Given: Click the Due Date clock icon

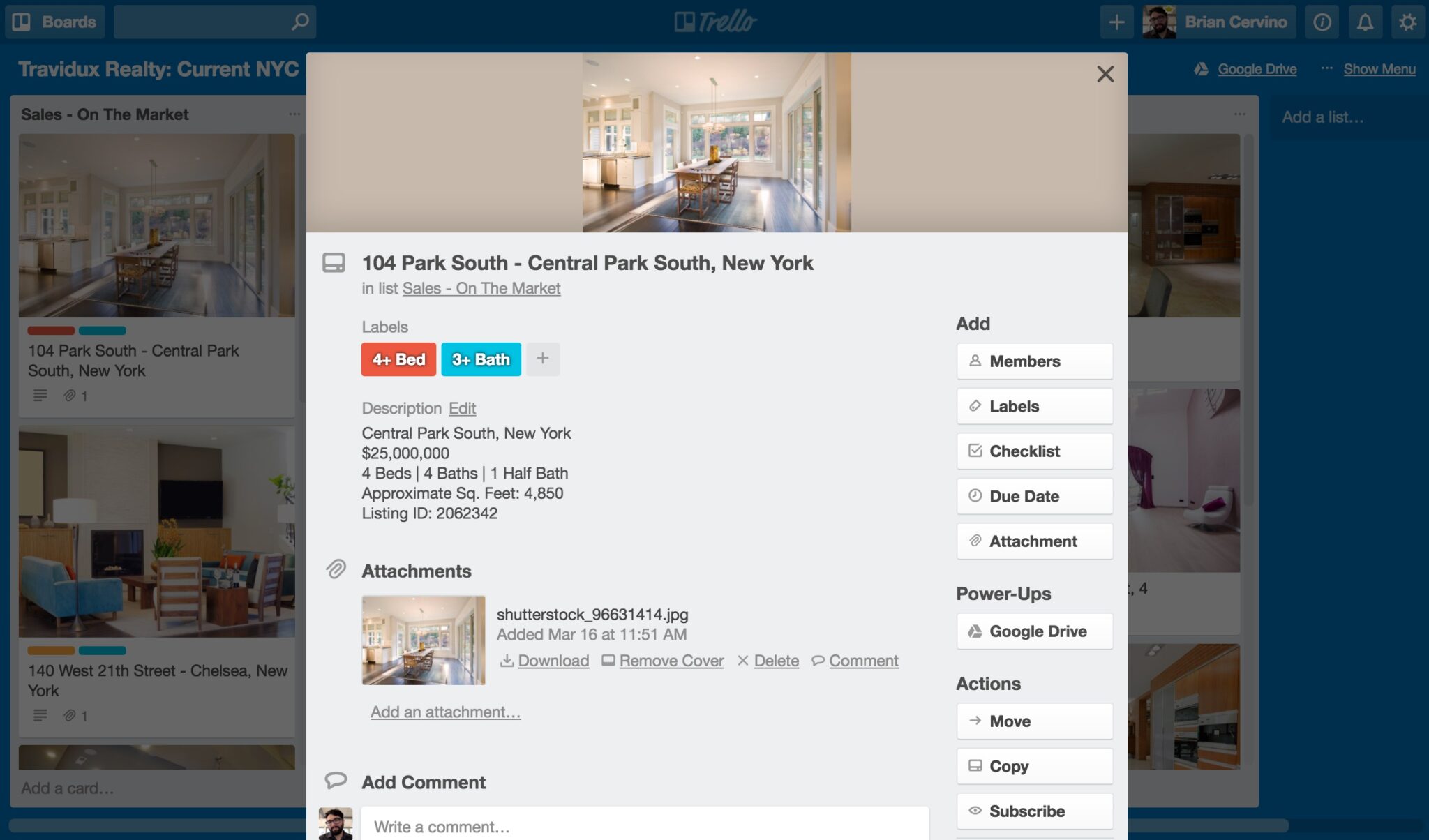Looking at the screenshot, I should 975,495.
